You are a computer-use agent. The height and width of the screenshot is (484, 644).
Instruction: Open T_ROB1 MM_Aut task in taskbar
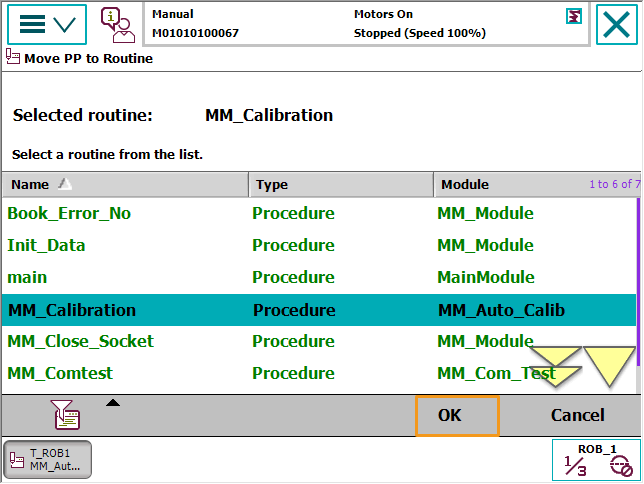coord(48,460)
